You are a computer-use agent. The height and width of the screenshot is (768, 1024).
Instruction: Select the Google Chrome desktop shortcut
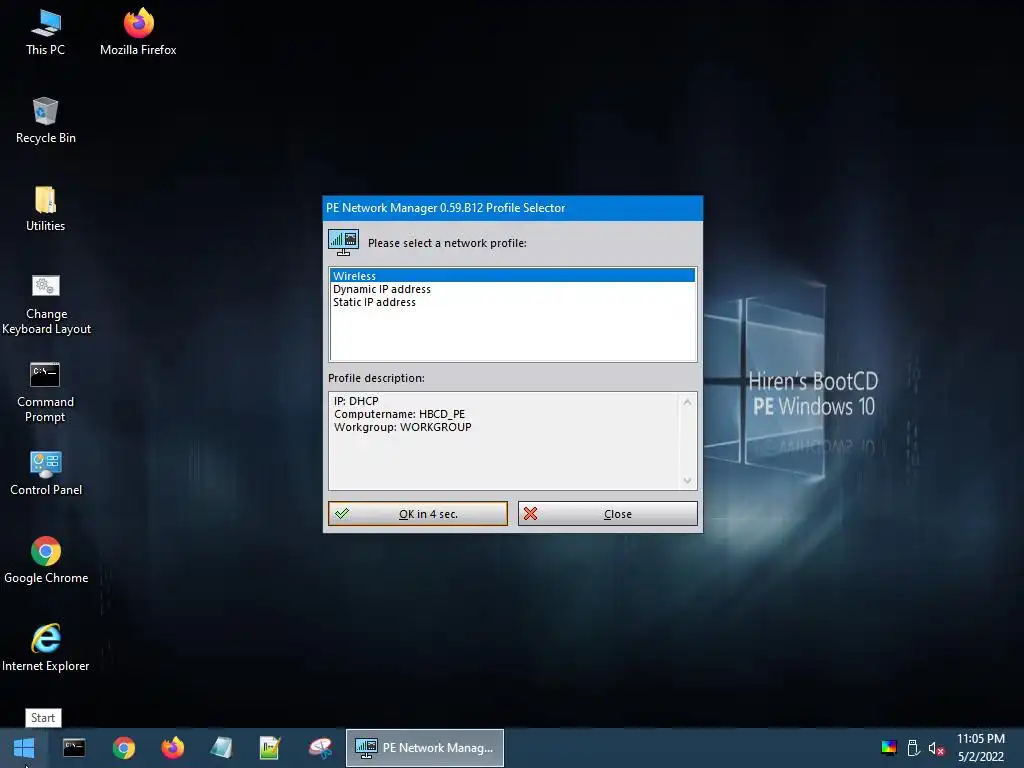(x=46, y=560)
